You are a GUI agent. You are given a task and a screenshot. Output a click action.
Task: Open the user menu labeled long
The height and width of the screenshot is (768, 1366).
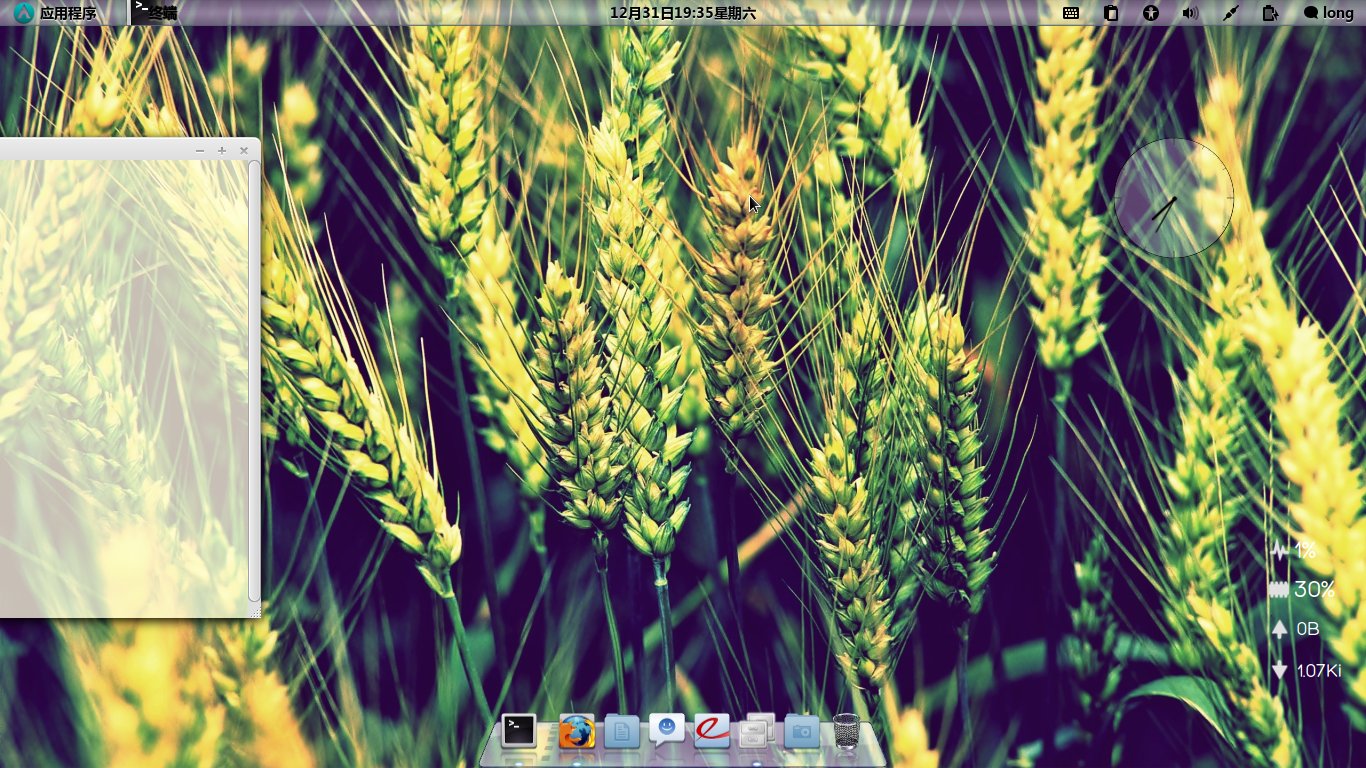[1329, 13]
